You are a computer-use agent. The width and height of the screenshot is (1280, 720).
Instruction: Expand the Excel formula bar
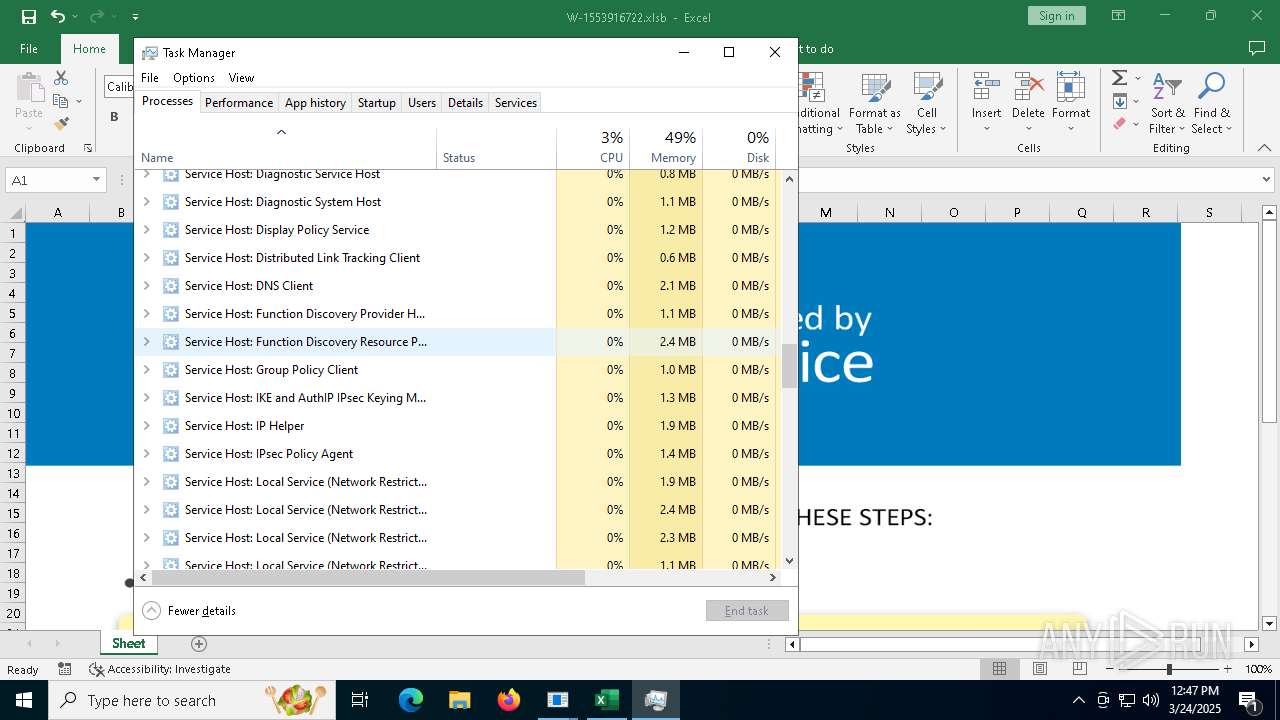[1268, 180]
